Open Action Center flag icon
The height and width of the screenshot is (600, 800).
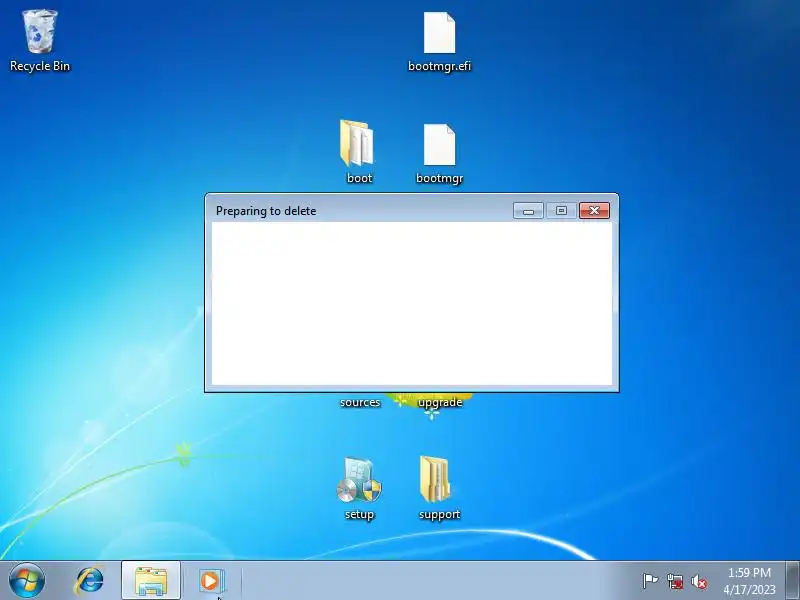pyautogui.click(x=650, y=581)
